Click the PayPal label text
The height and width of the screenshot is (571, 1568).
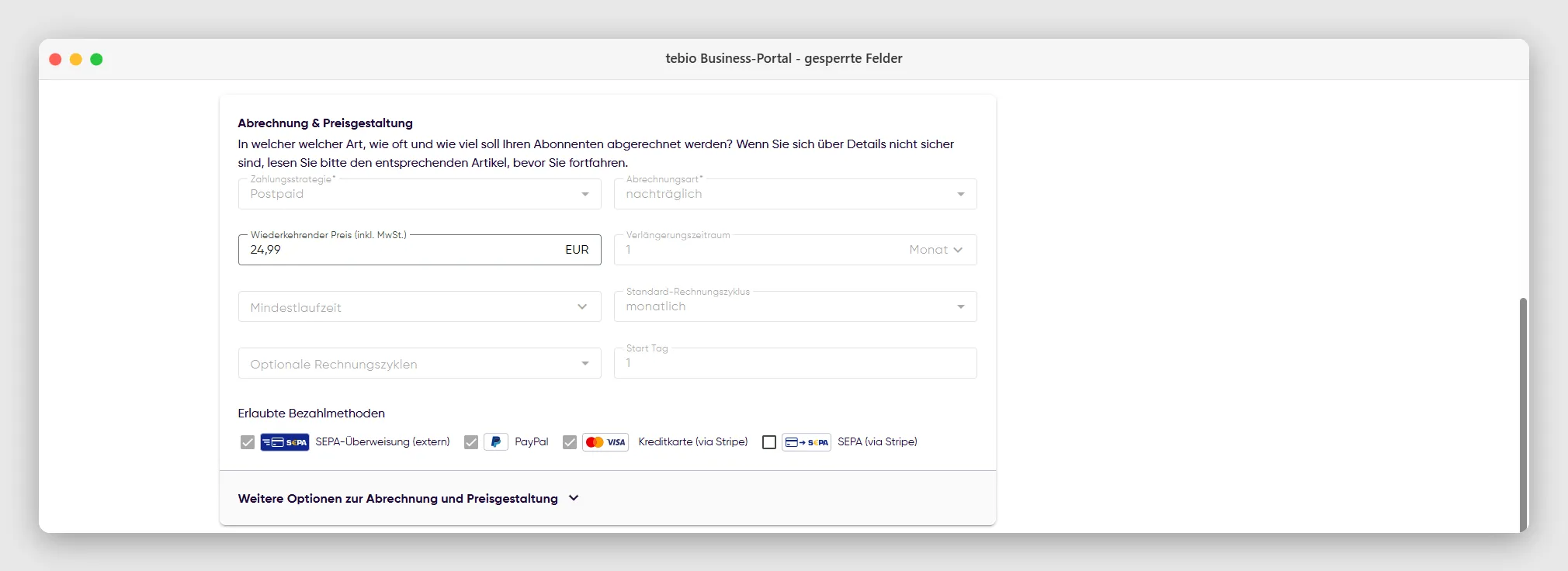[x=532, y=441]
